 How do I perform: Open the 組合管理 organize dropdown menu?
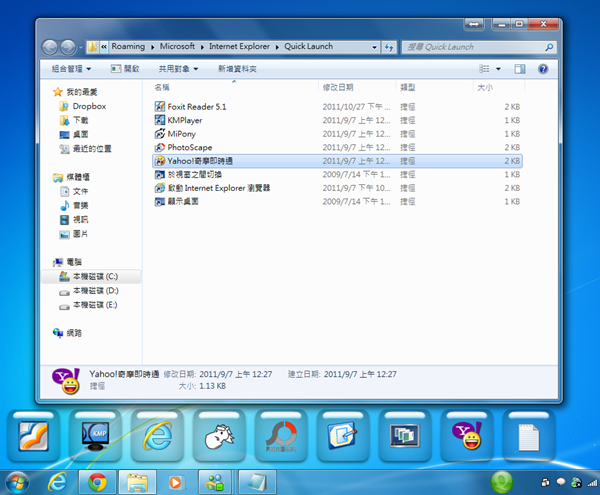(x=71, y=69)
